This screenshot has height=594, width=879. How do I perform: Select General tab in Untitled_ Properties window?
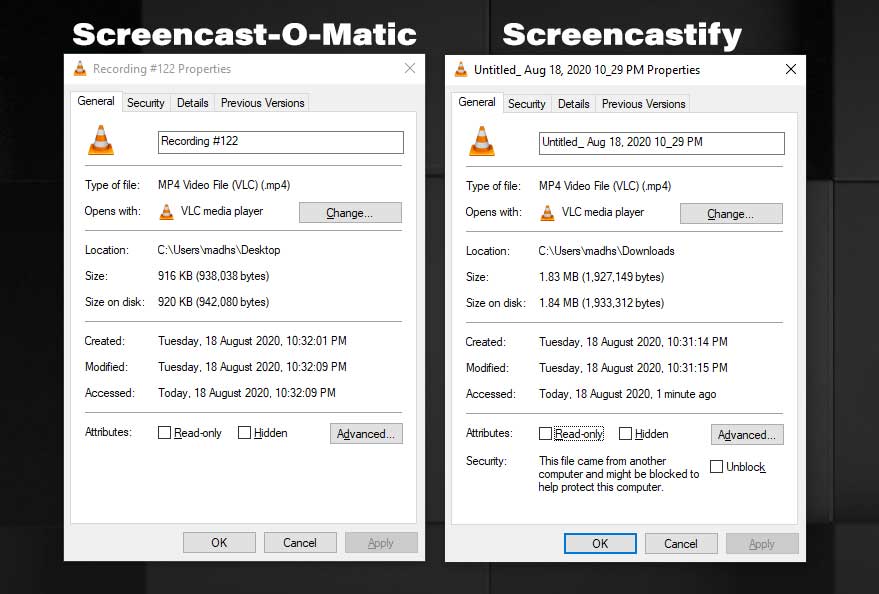click(x=476, y=103)
